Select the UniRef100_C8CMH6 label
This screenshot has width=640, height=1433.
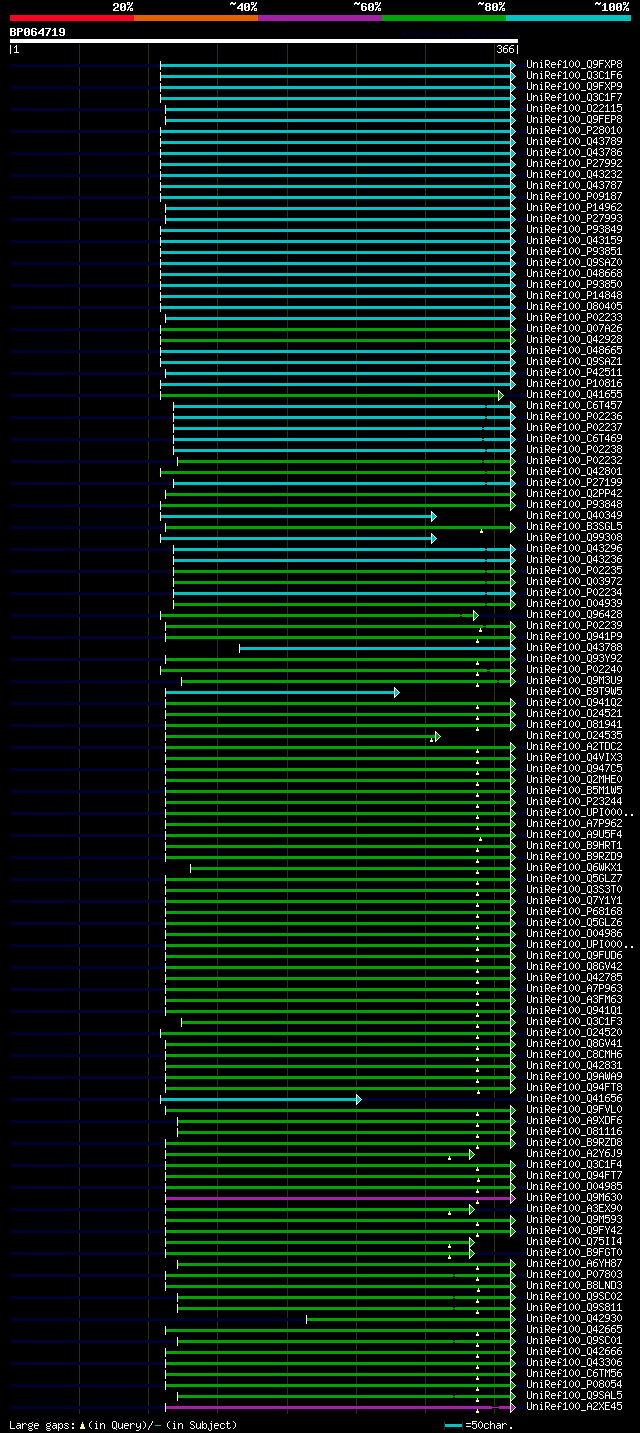tap(574, 1055)
